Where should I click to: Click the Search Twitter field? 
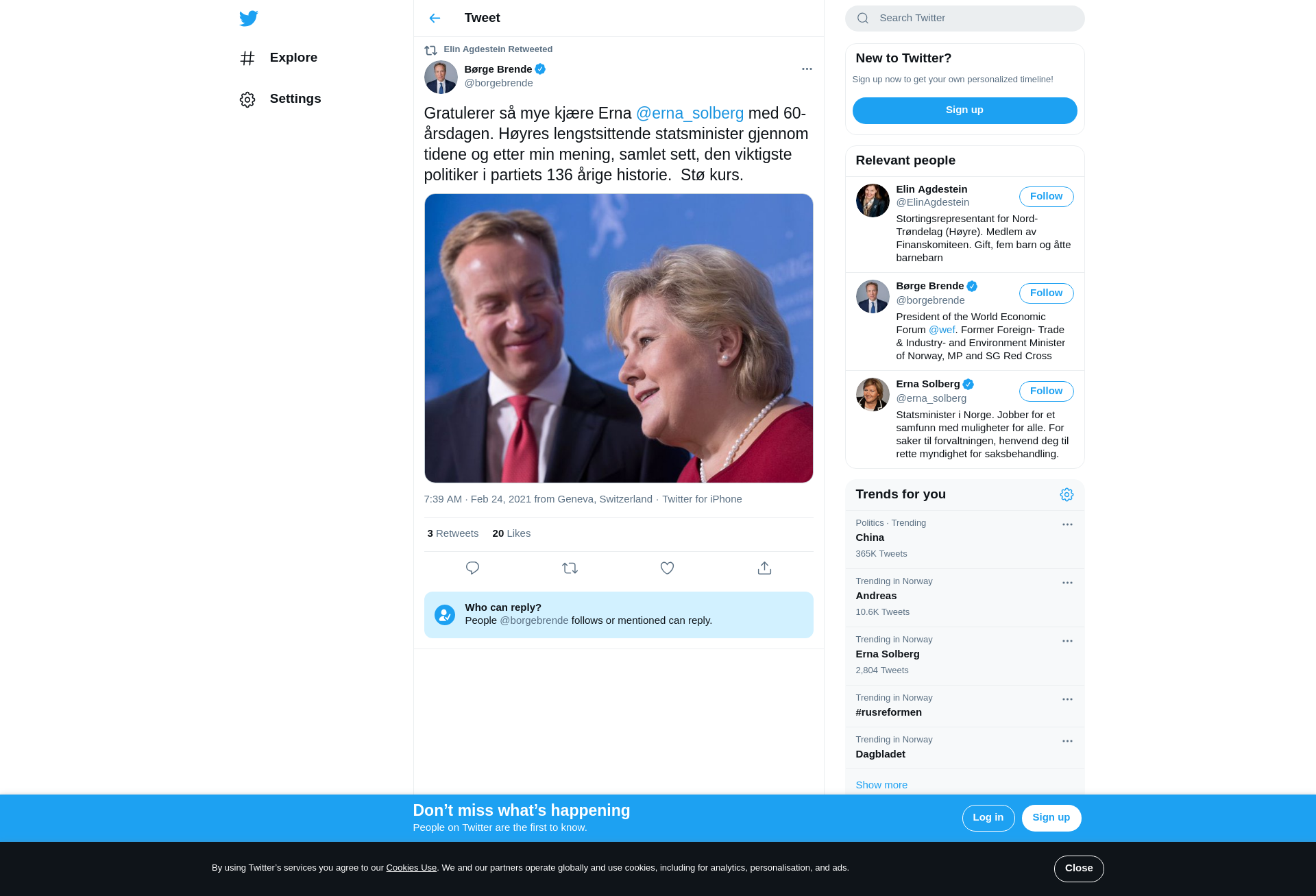[x=964, y=19]
